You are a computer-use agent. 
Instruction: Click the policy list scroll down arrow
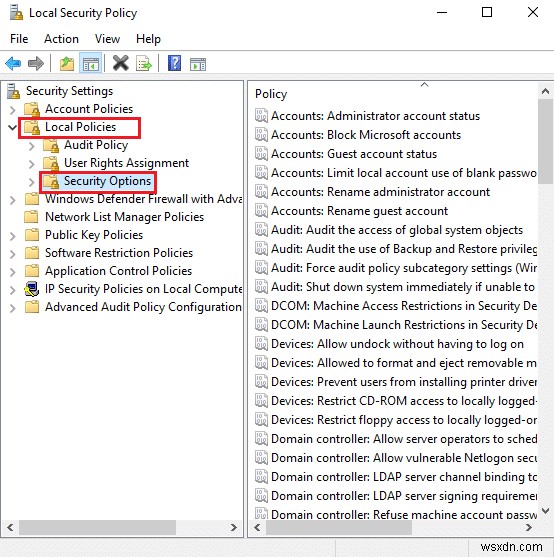coord(545,511)
